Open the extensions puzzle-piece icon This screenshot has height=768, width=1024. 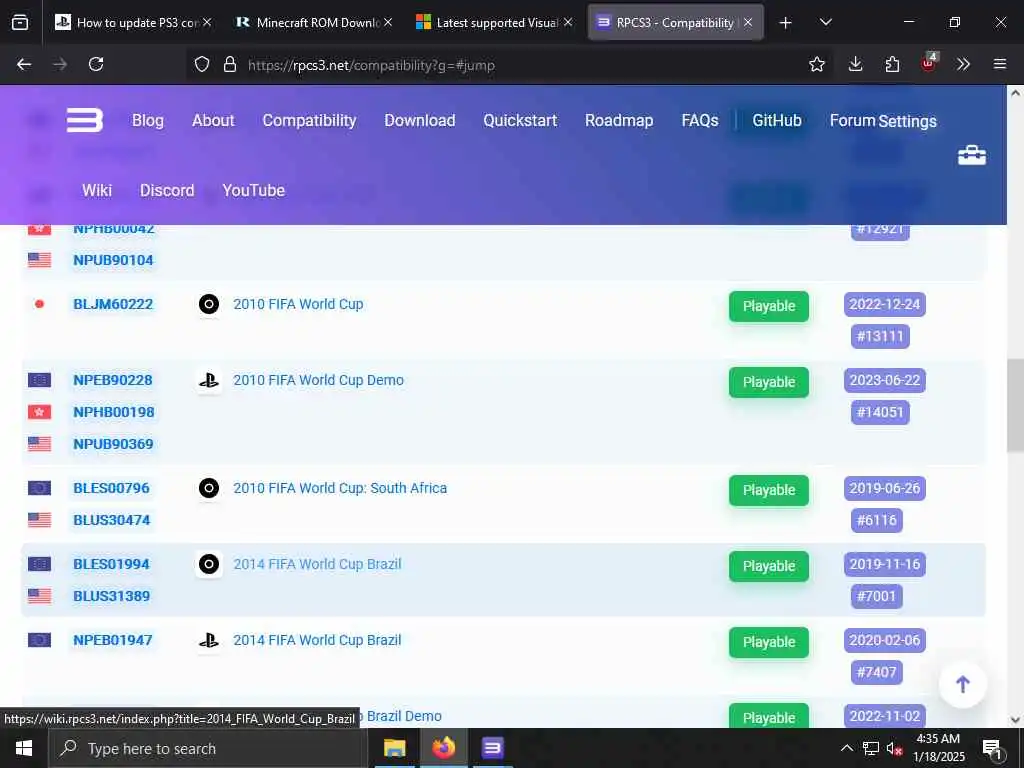[x=892, y=64]
